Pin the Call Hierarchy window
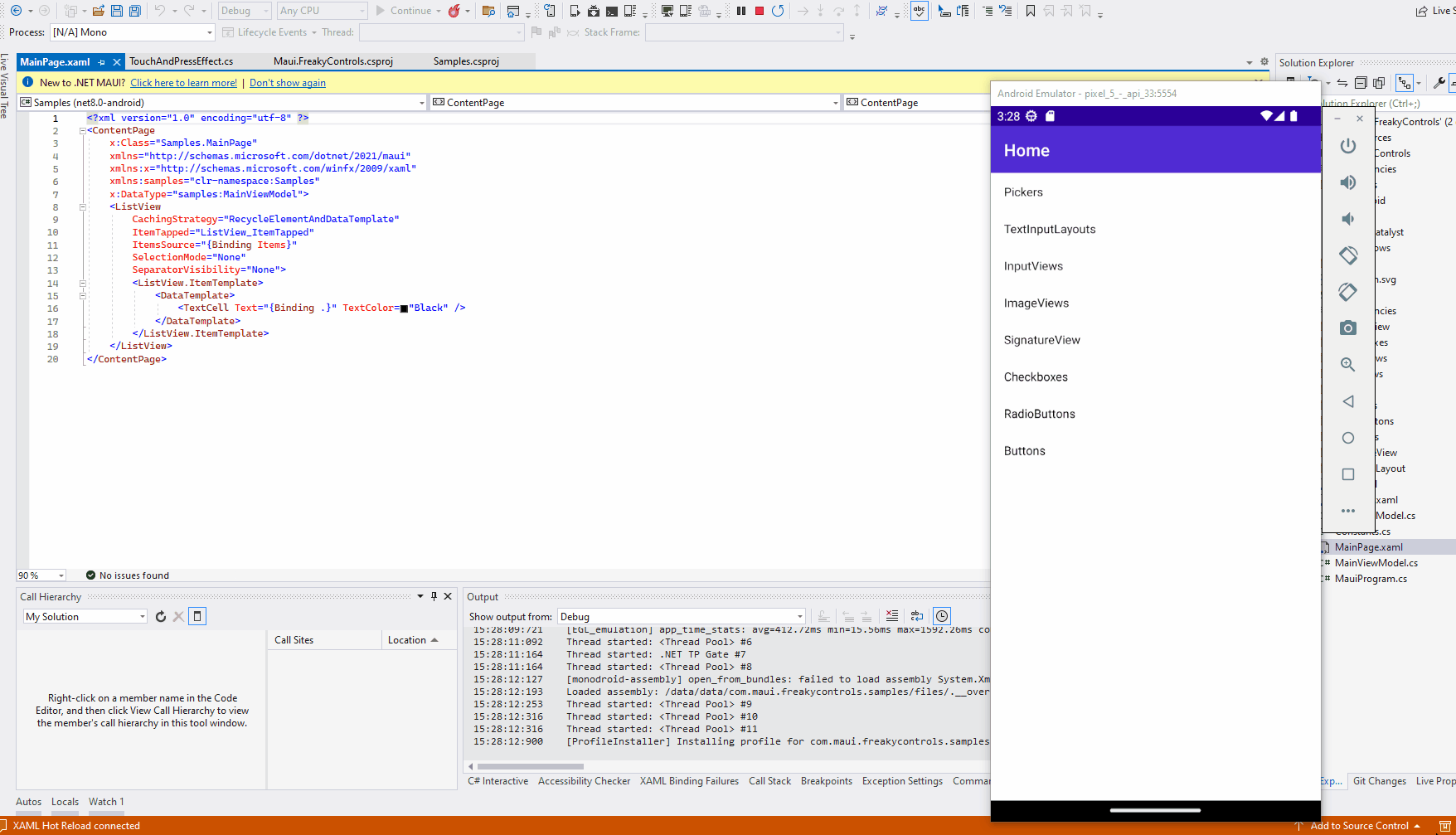1456x835 pixels. (433, 595)
